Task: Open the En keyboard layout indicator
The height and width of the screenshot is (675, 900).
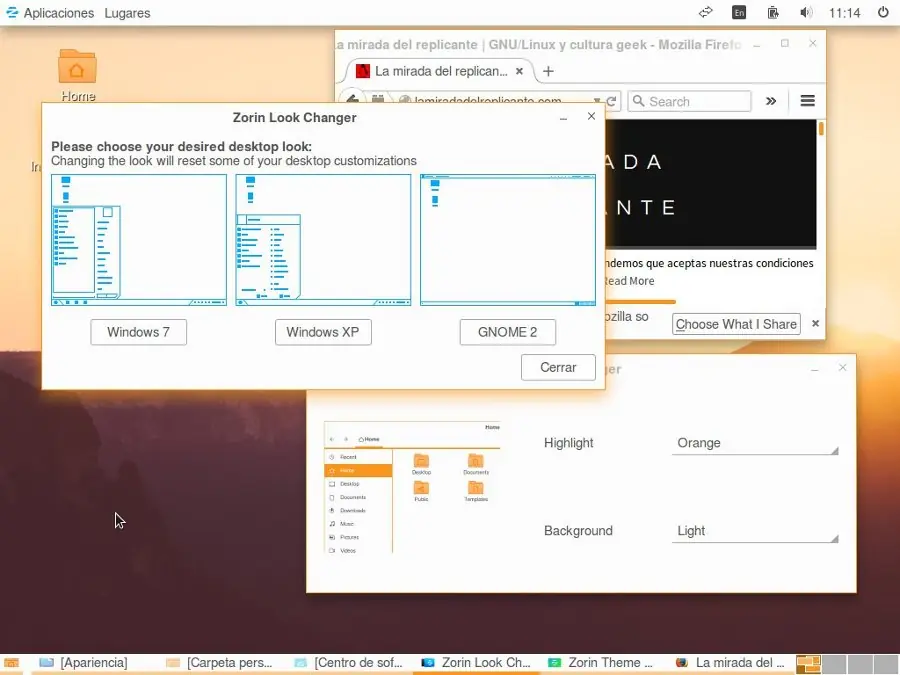Action: click(739, 12)
